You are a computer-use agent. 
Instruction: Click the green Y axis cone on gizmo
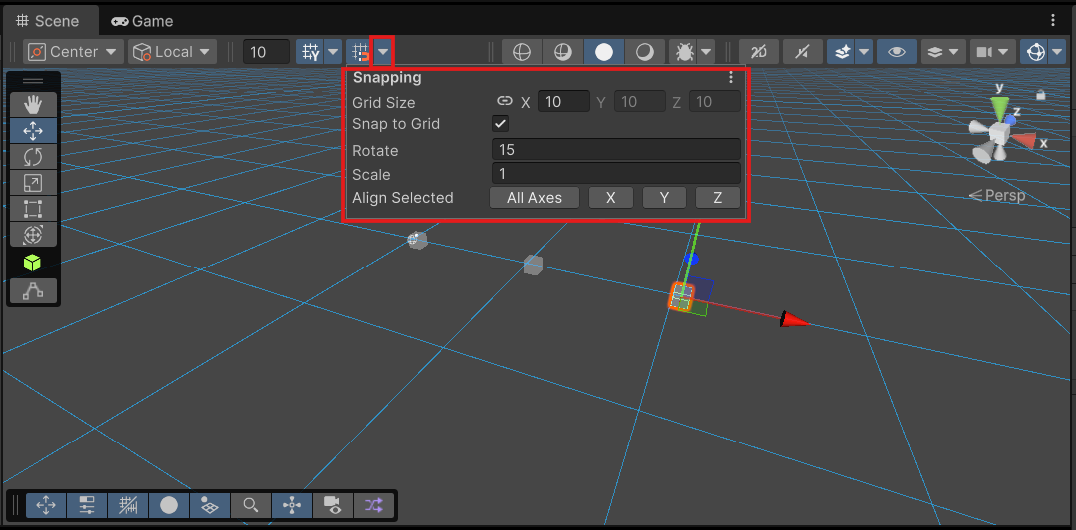point(1000,108)
